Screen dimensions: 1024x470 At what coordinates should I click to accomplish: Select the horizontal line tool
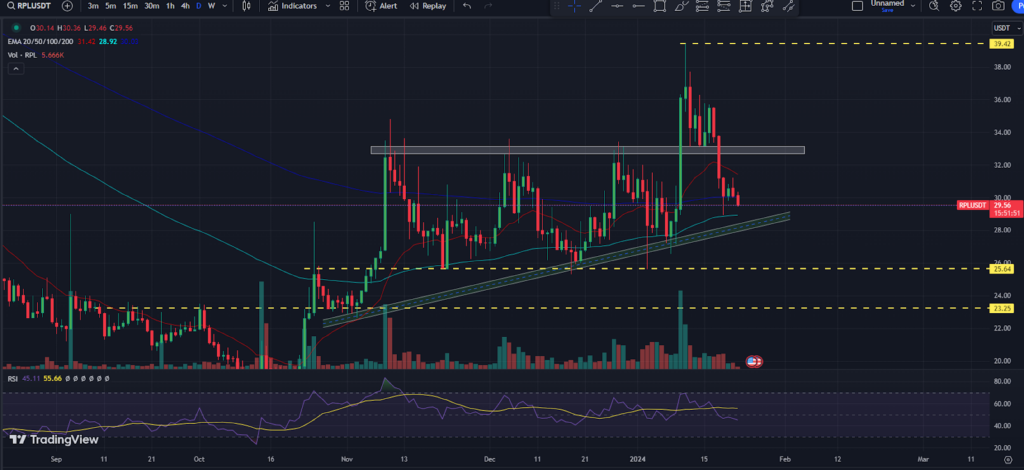click(x=617, y=6)
